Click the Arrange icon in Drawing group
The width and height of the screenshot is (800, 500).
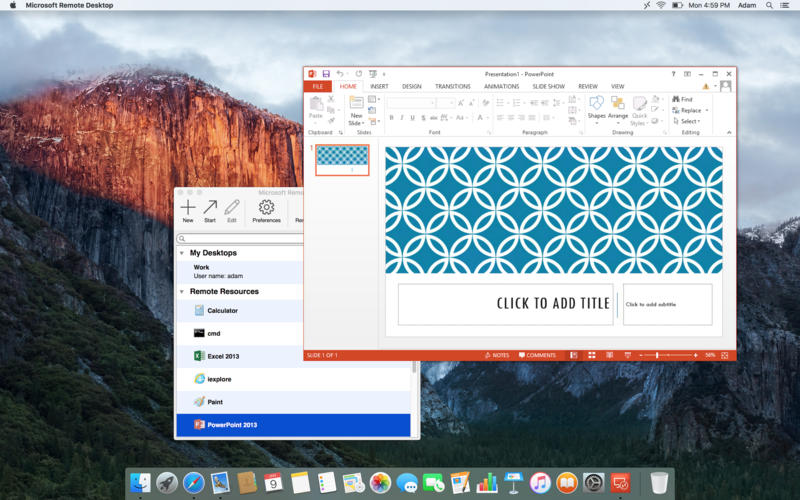pos(618,104)
